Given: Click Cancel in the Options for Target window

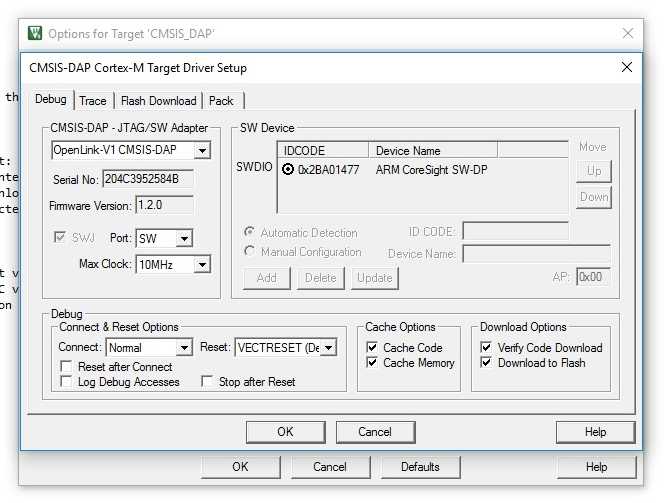Looking at the screenshot, I should tap(330, 467).
